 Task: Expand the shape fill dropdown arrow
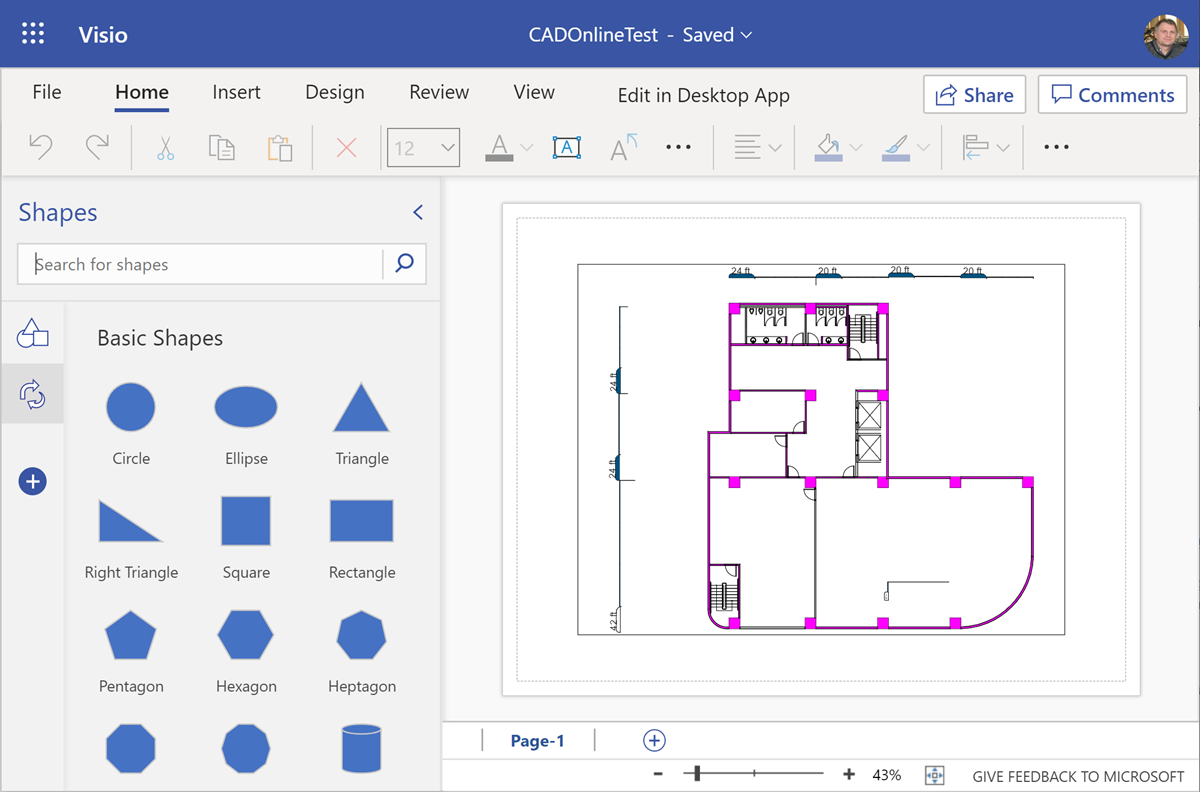[x=856, y=148]
